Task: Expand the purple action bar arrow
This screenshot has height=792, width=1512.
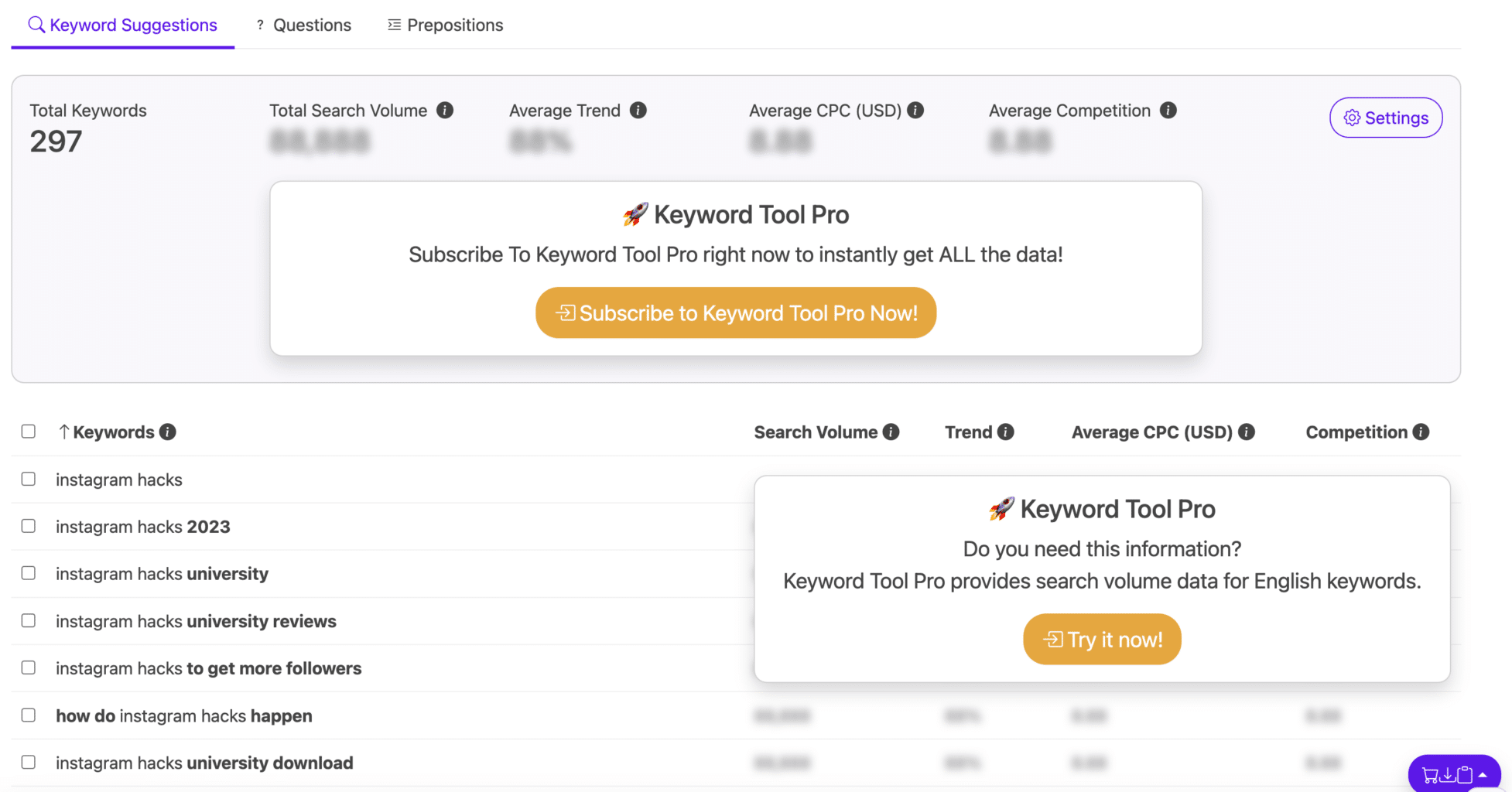Action: click(1483, 775)
